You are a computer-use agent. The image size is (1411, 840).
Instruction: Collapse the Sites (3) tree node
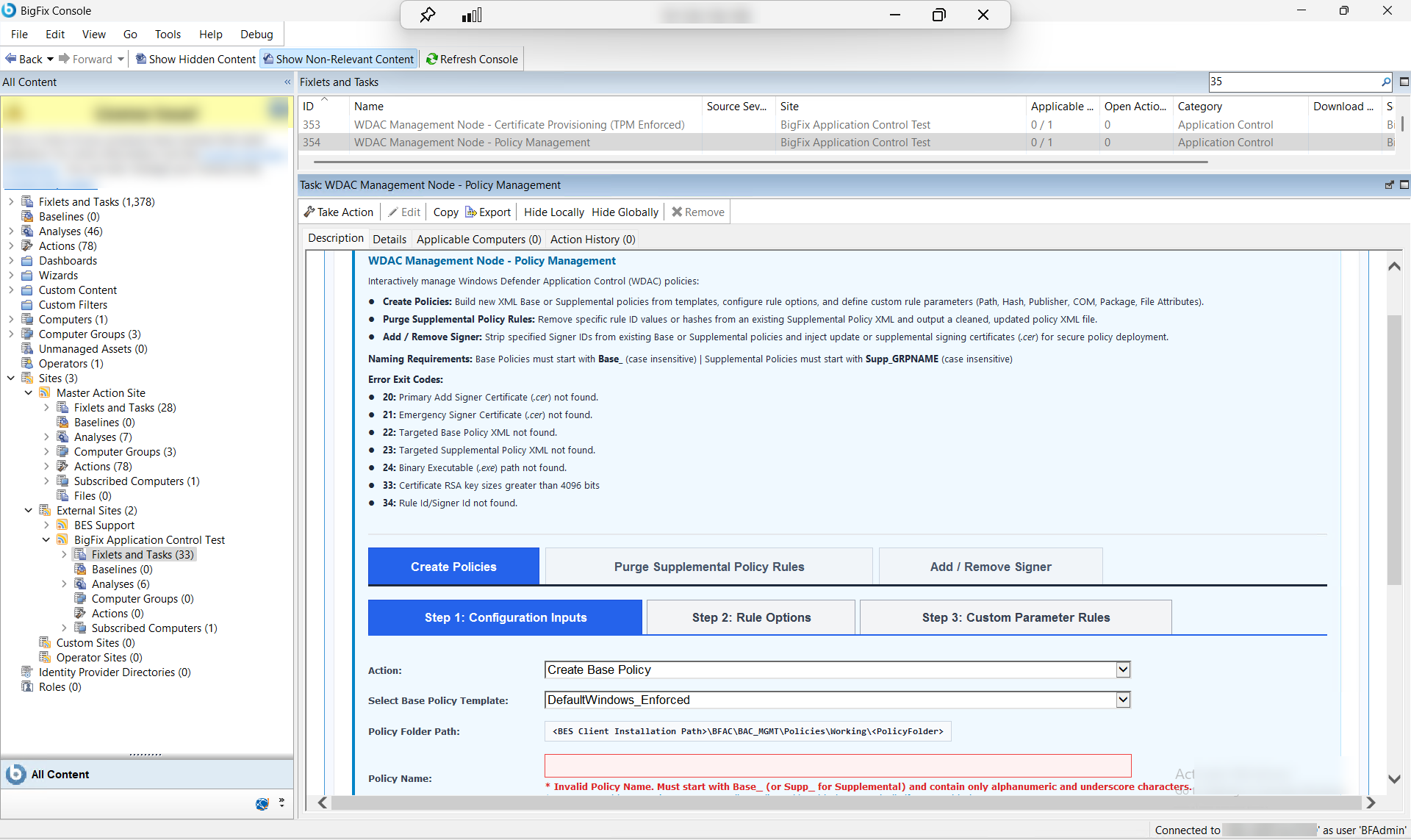click(x=11, y=378)
